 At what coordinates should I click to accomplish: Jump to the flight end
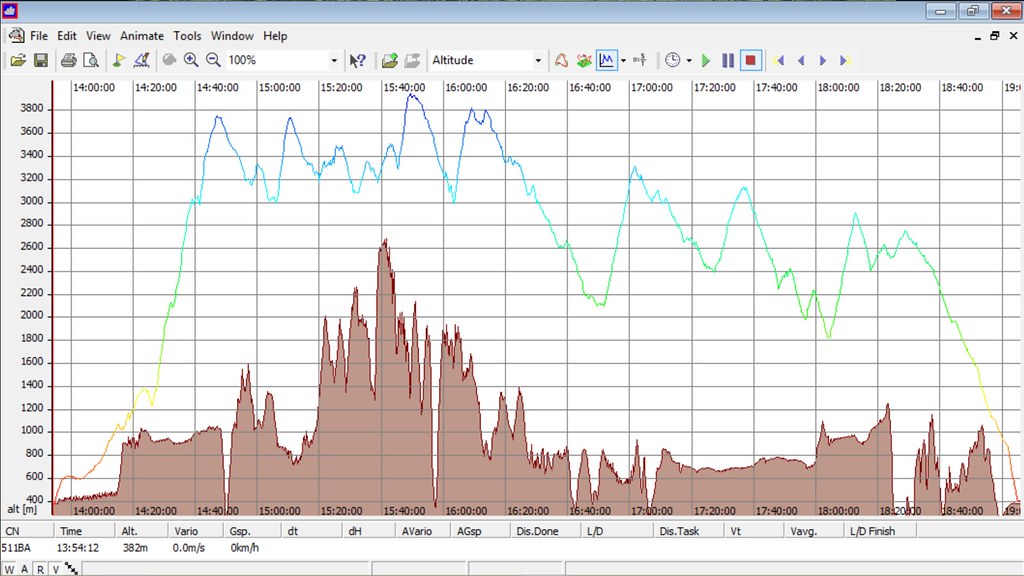[x=845, y=61]
